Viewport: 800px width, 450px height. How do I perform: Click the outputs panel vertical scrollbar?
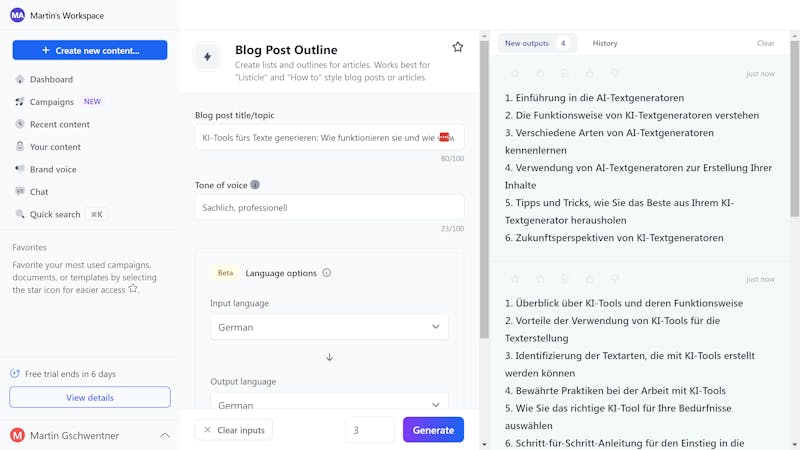(795, 129)
